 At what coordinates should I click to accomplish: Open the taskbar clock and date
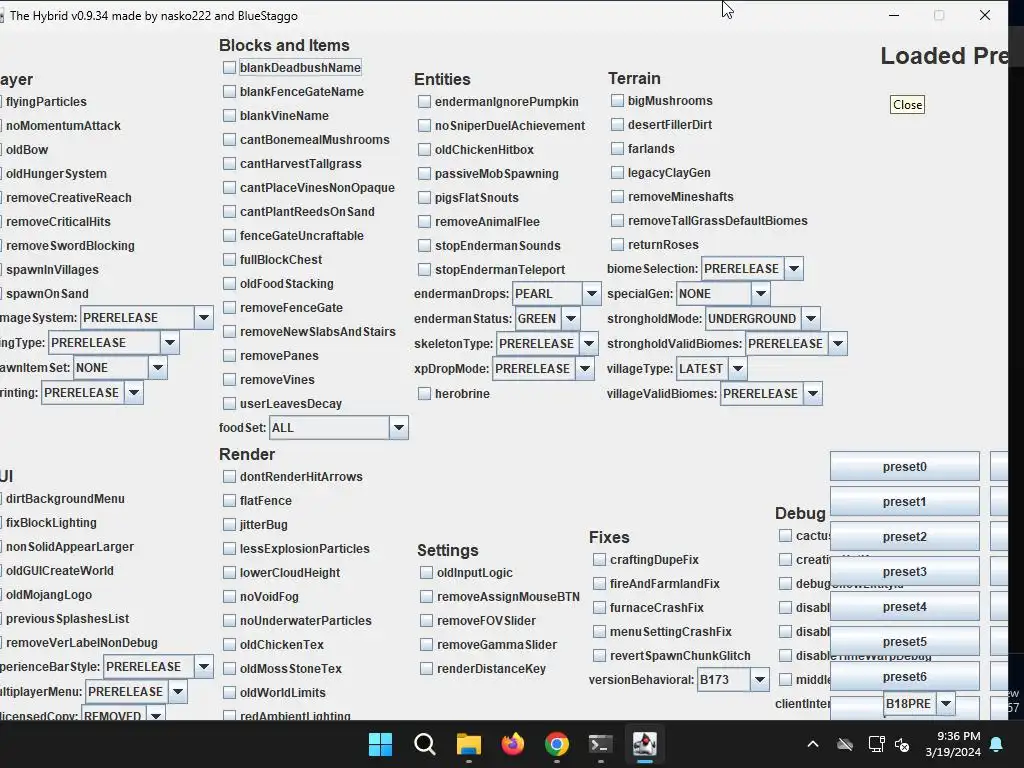coord(953,744)
